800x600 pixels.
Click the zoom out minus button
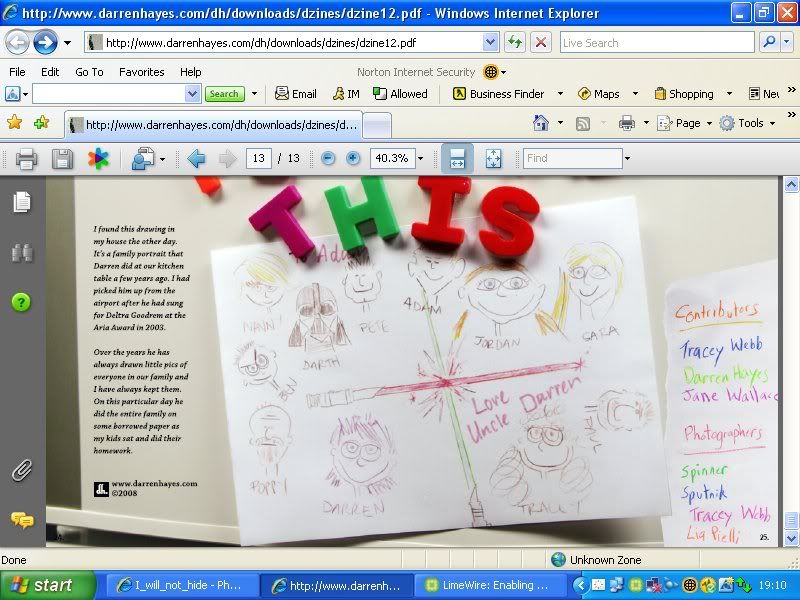pos(328,158)
